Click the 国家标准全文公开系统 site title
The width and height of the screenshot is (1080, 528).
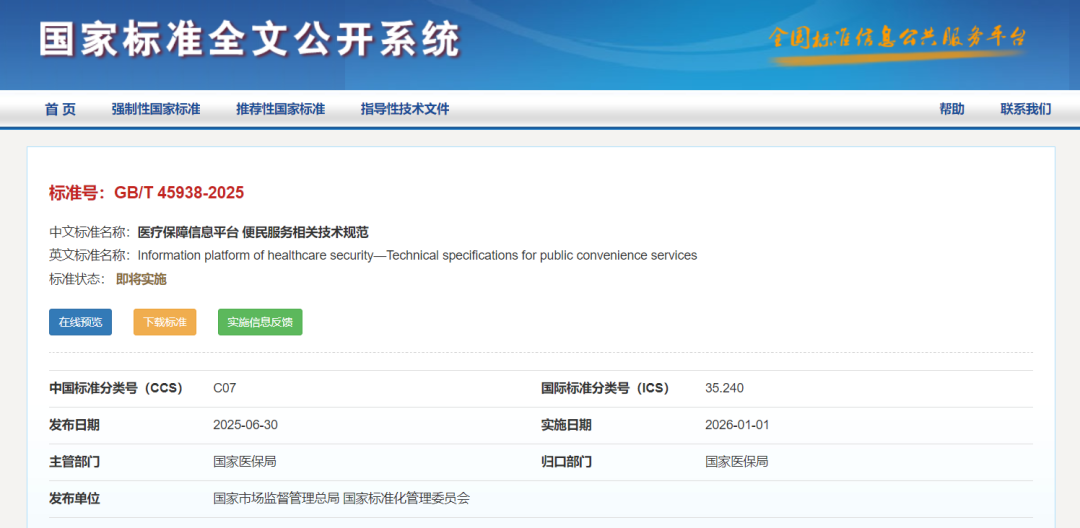[249, 40]
